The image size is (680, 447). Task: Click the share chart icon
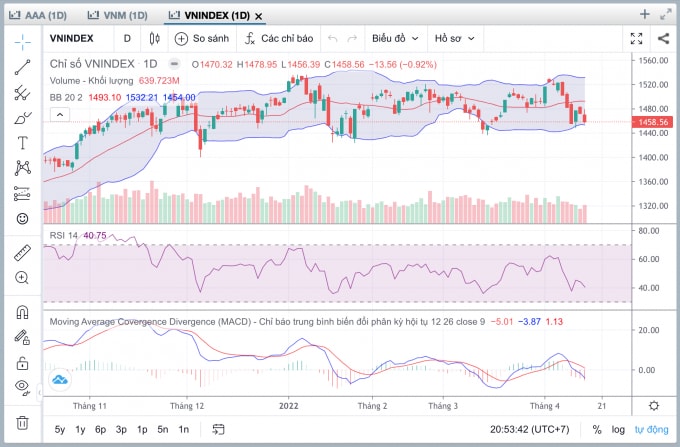point(663,39)
